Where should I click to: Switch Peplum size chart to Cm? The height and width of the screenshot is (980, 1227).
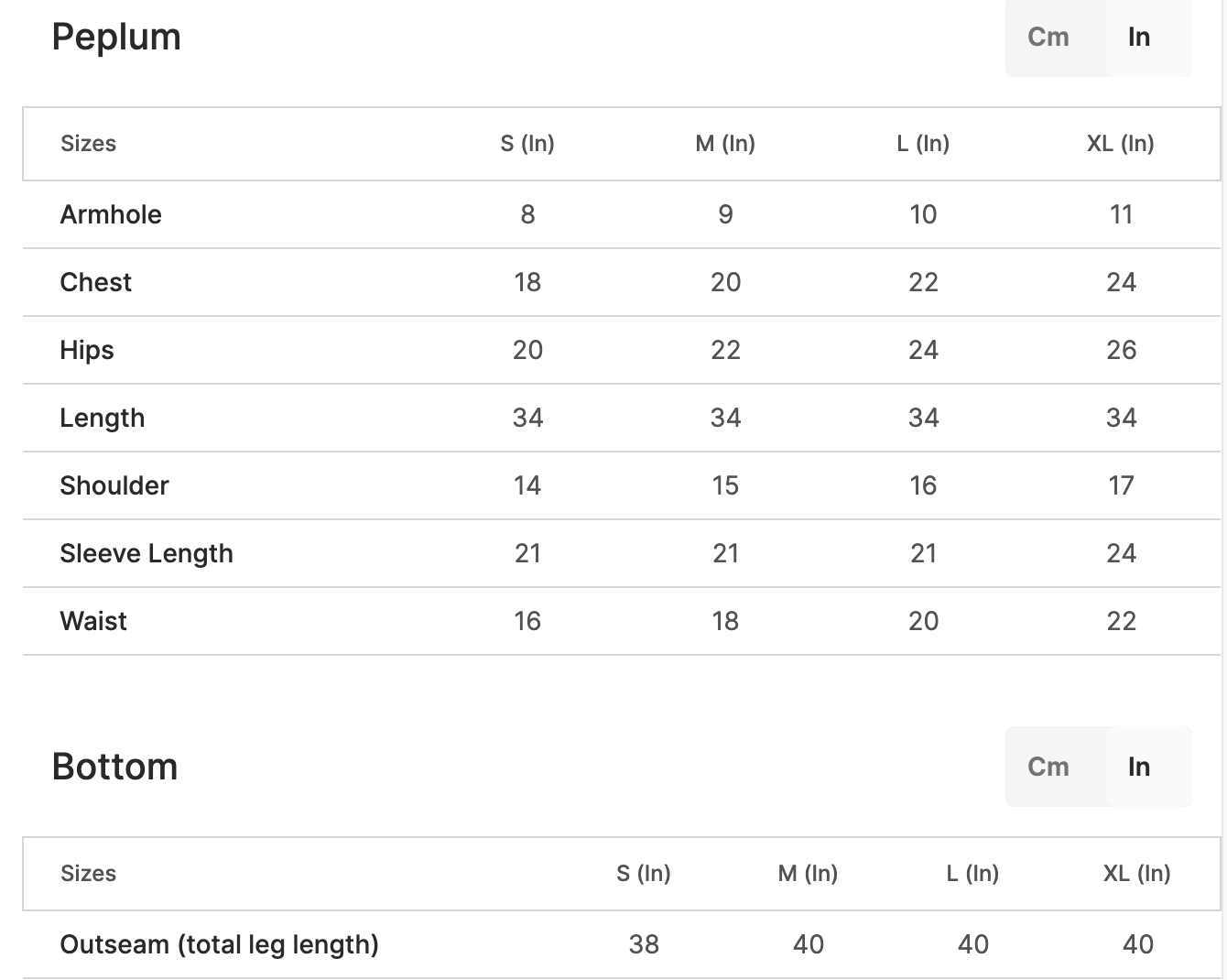point(1048,37)
